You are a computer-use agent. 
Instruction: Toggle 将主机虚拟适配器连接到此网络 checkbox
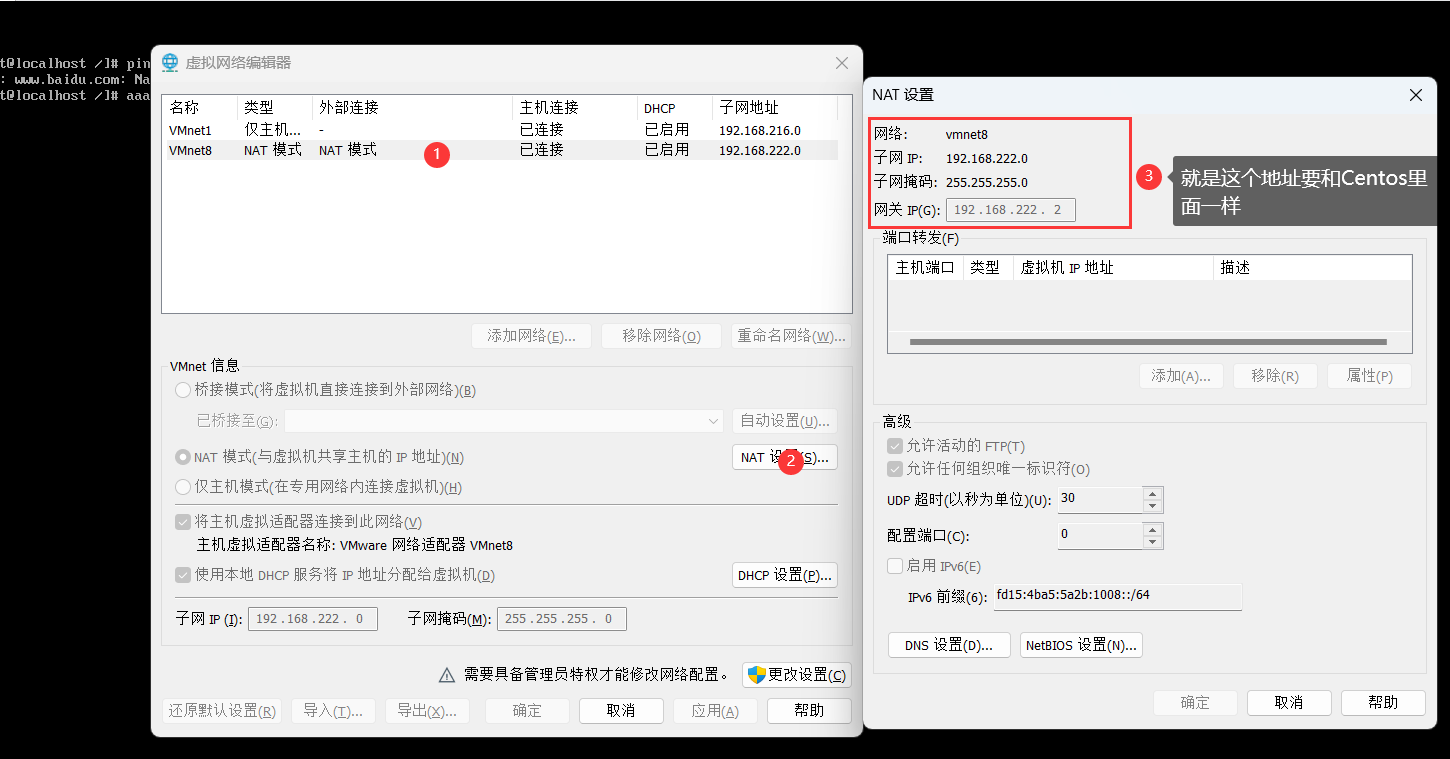[x=183, y=522]
